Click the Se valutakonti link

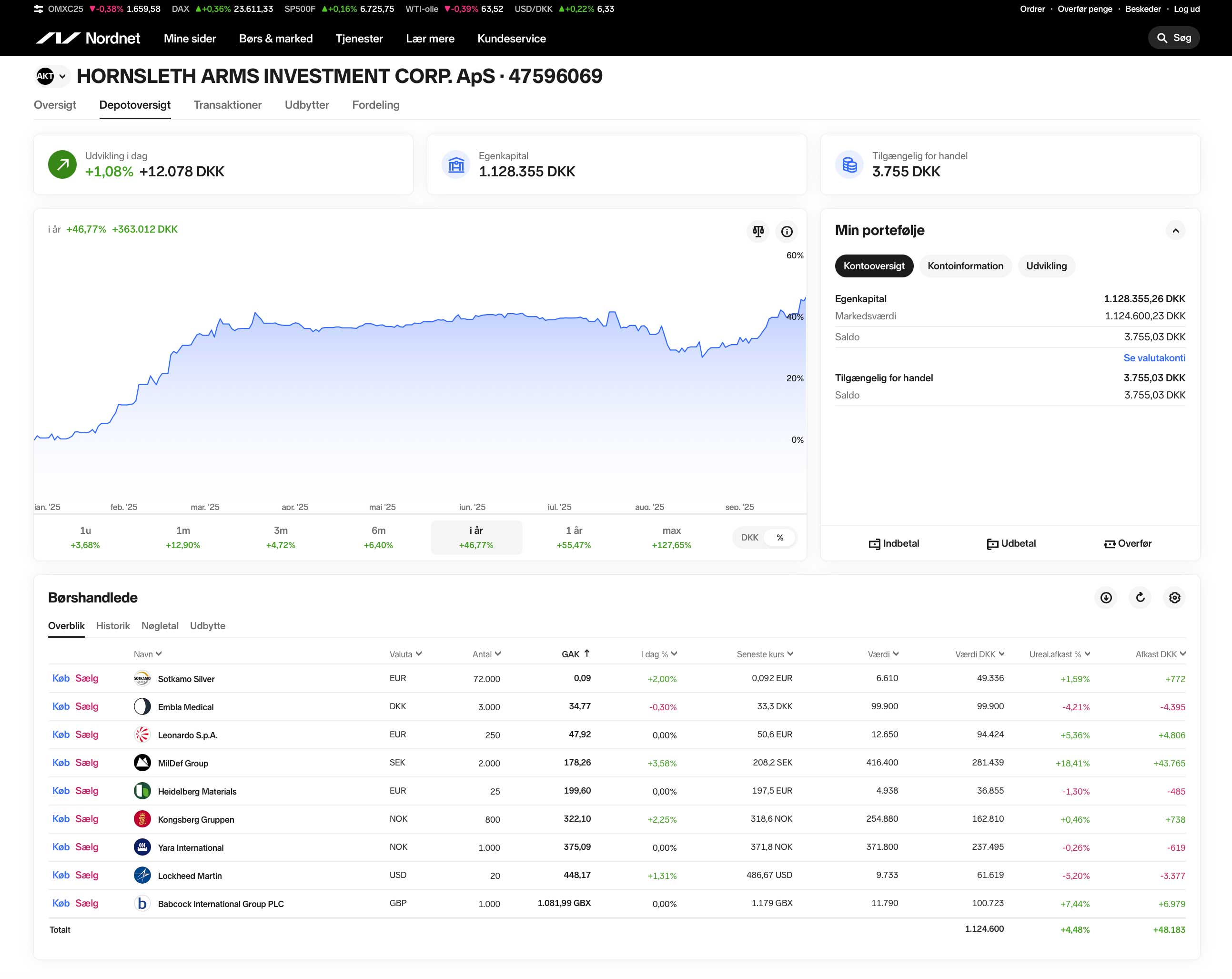click(1154, 358)
